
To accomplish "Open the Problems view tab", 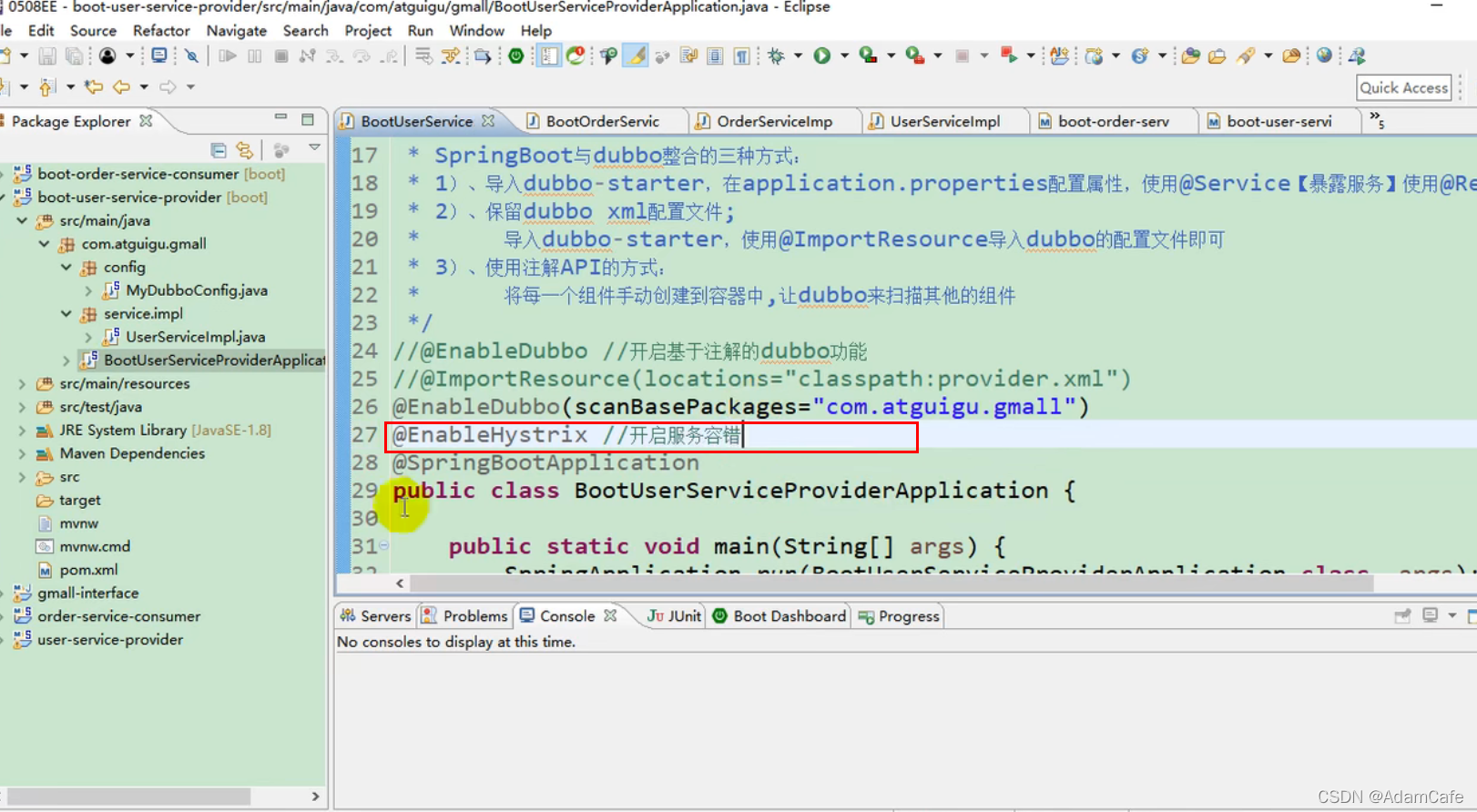I will (x=464, y=616).
